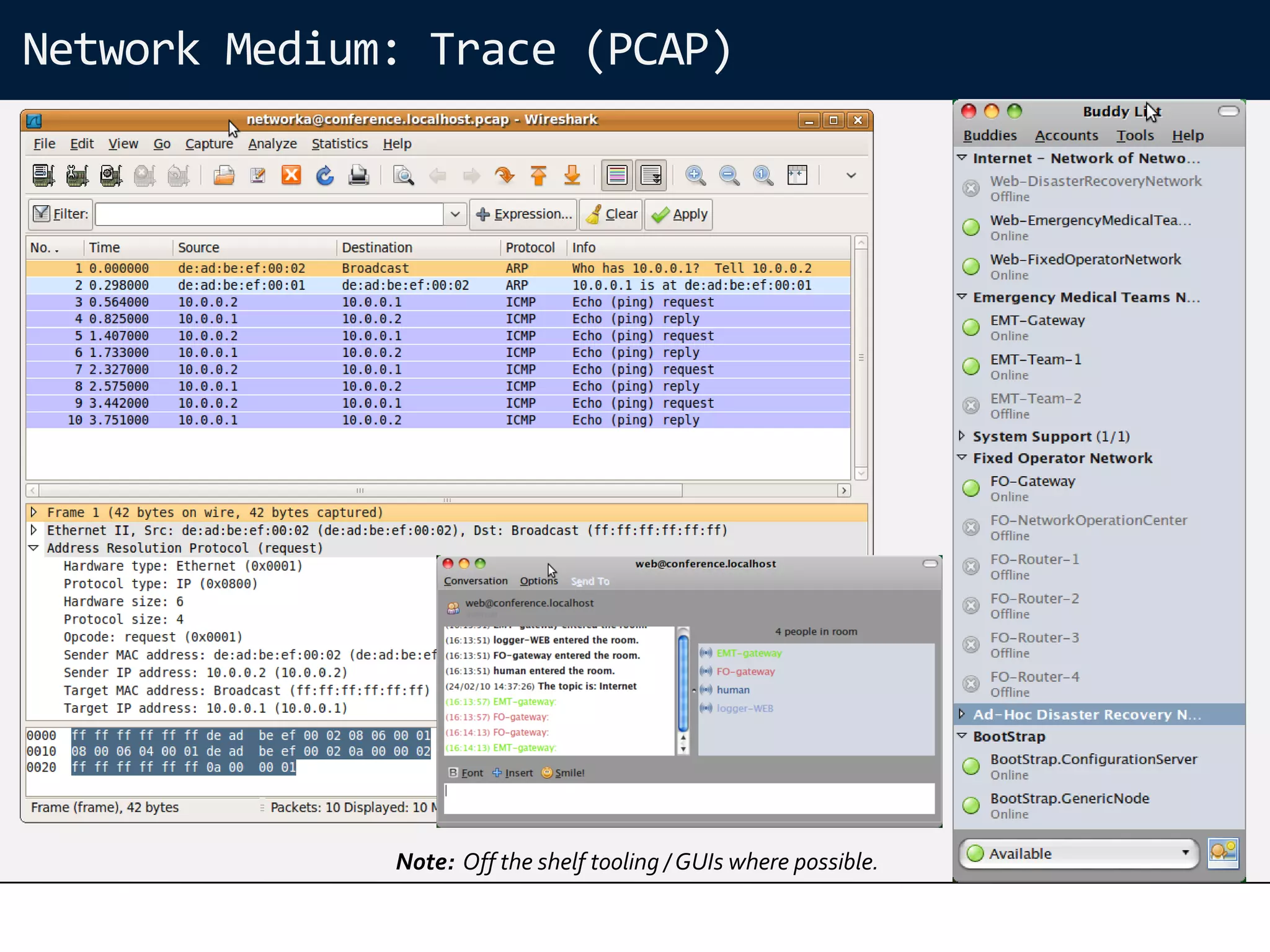
Task: Select the Web-FixedOperatorNetwork buddy
Action: pos(1099,267)
